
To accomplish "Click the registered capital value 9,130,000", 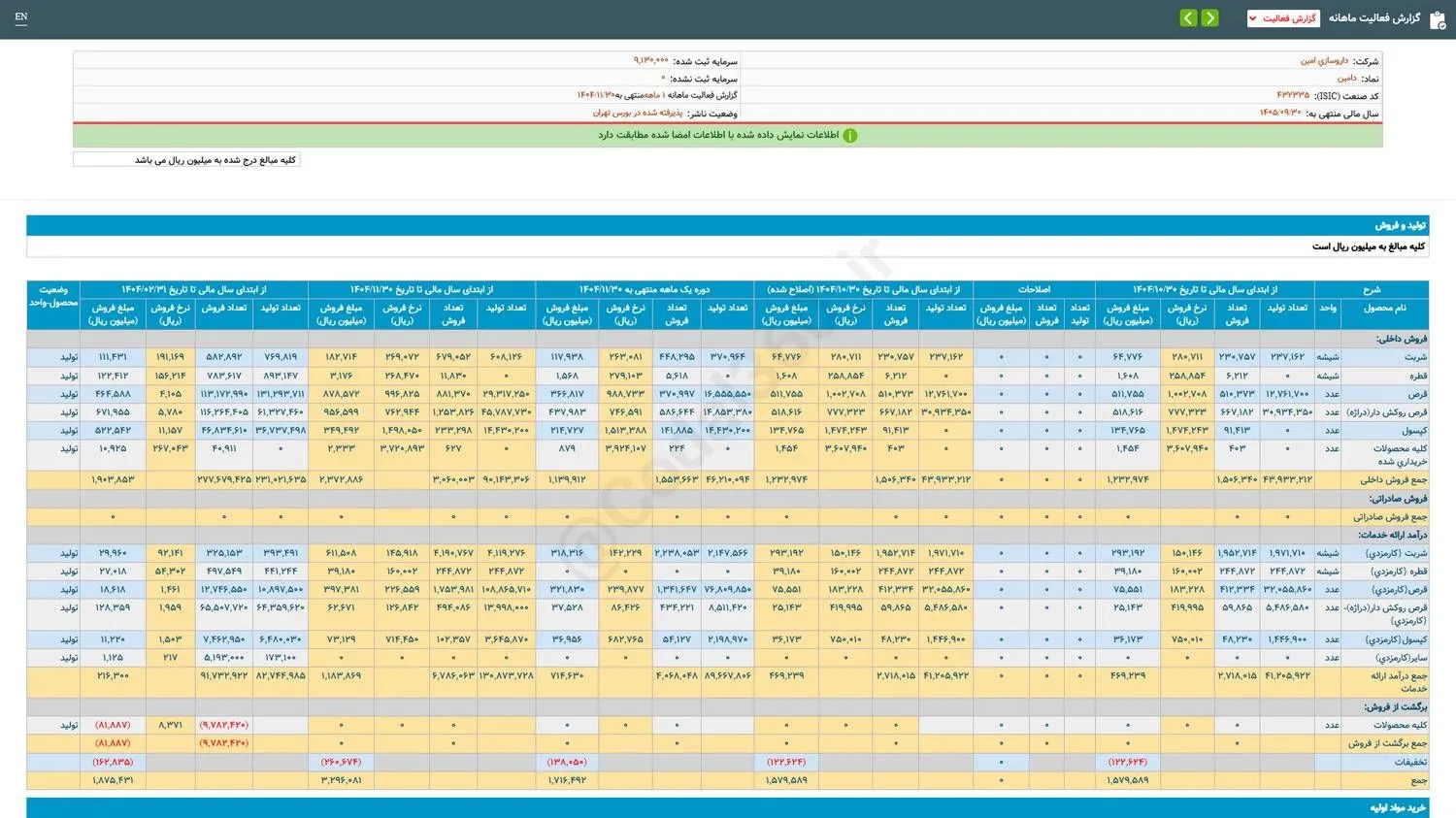I will 650,61.
